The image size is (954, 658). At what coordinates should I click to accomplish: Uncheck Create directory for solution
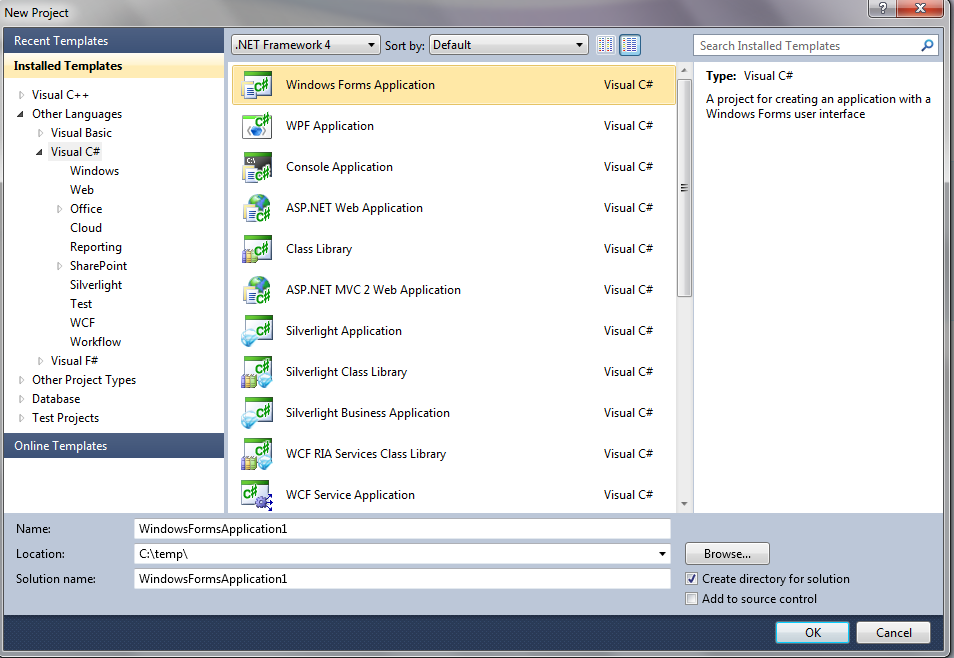692,579
